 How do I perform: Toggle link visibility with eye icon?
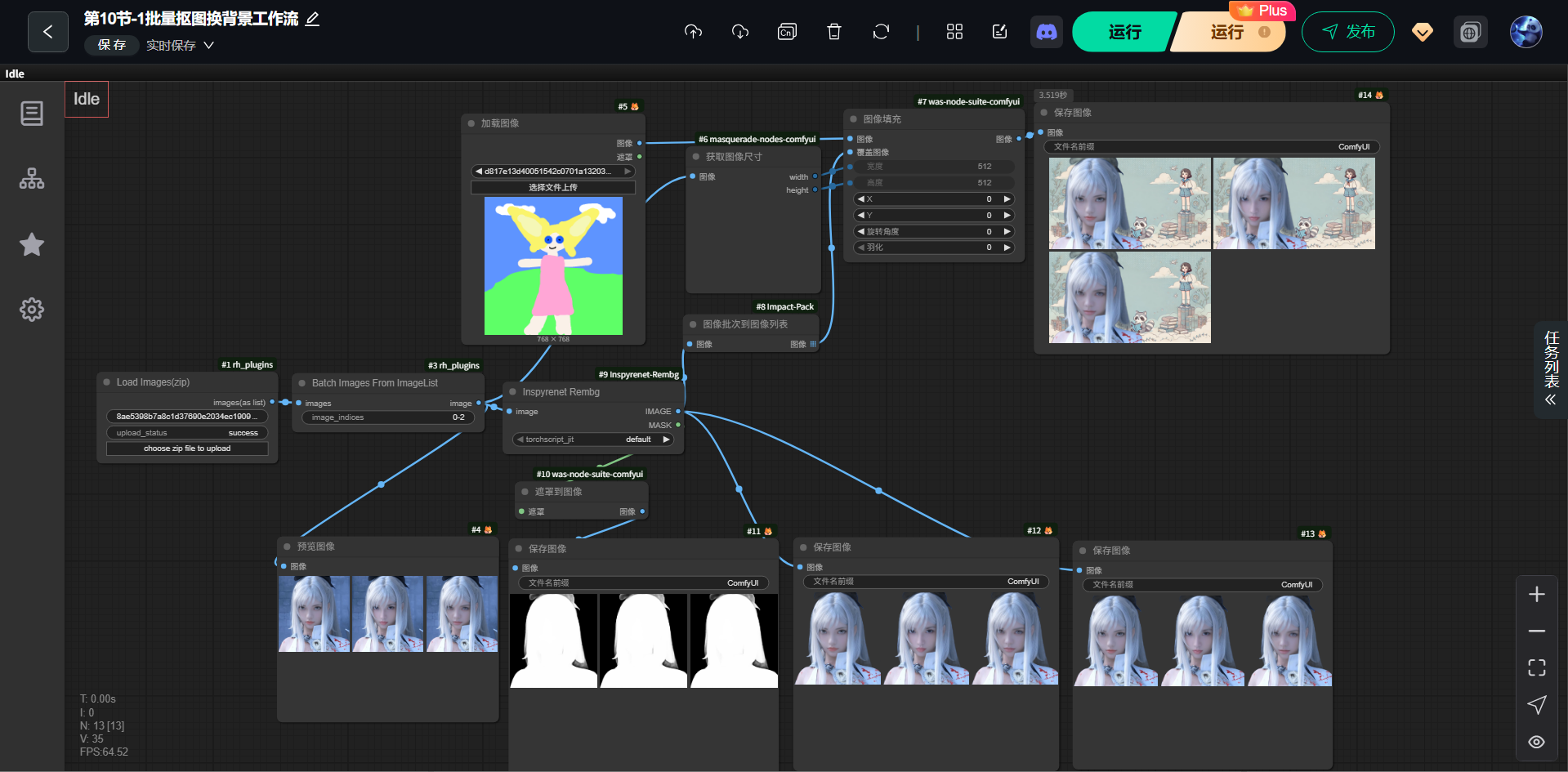tap(1537, 742)
